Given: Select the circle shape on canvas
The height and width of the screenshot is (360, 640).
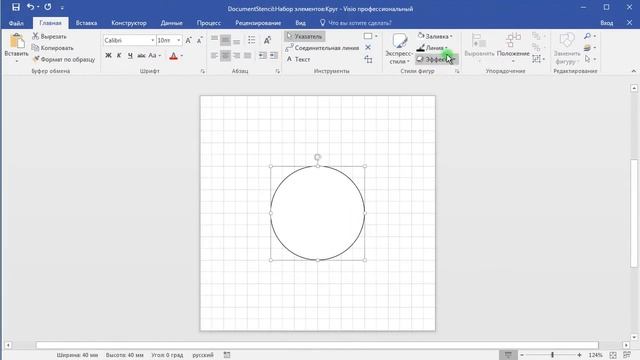Looking at the screenshot, I should (318, 213).
